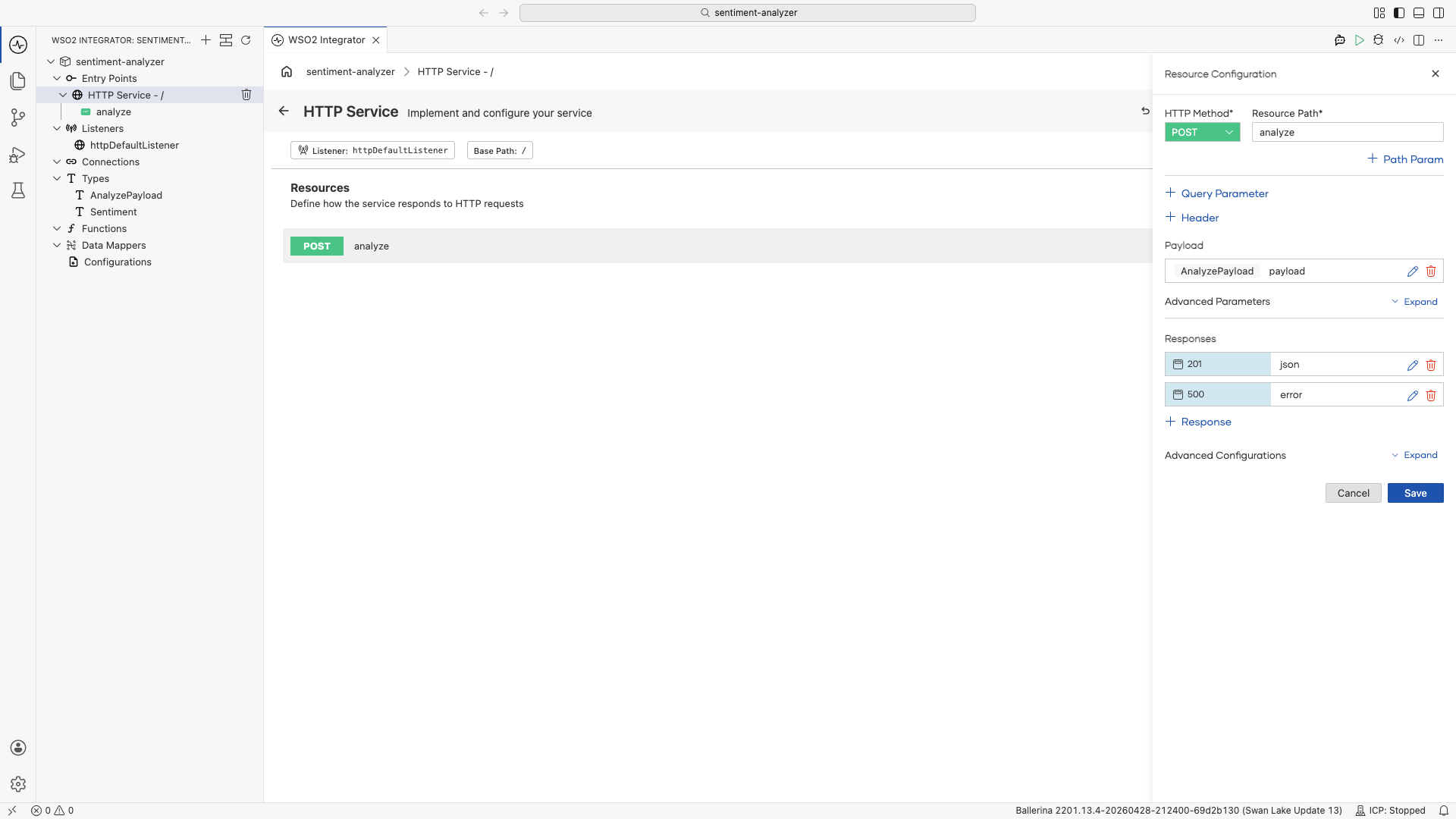The width and height of the screenshot is (1456, 819).
Task: Click the undo icon in service header
Action: tap(1145, 111)
